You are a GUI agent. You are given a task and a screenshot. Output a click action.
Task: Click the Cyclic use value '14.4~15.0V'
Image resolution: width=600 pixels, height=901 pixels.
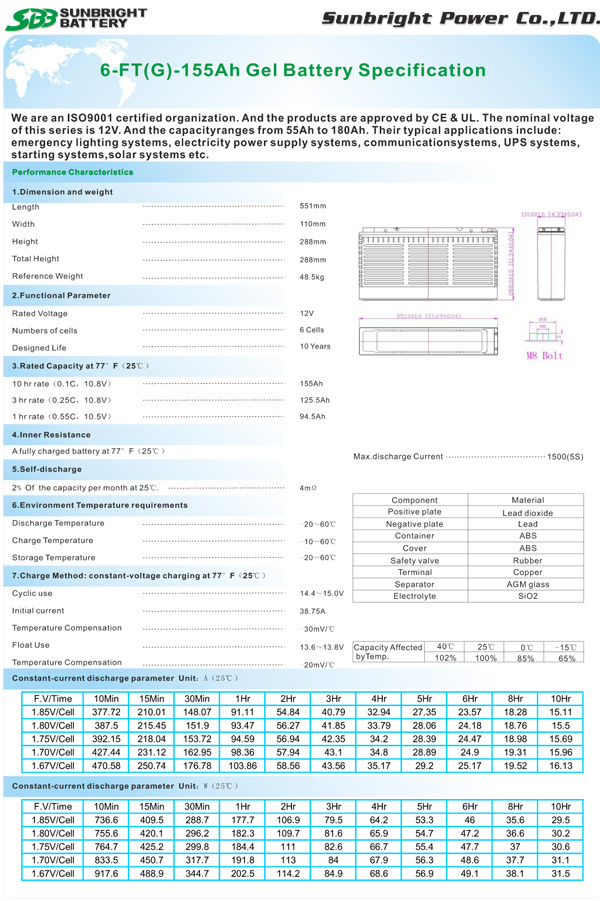click(x=322, y=593)
